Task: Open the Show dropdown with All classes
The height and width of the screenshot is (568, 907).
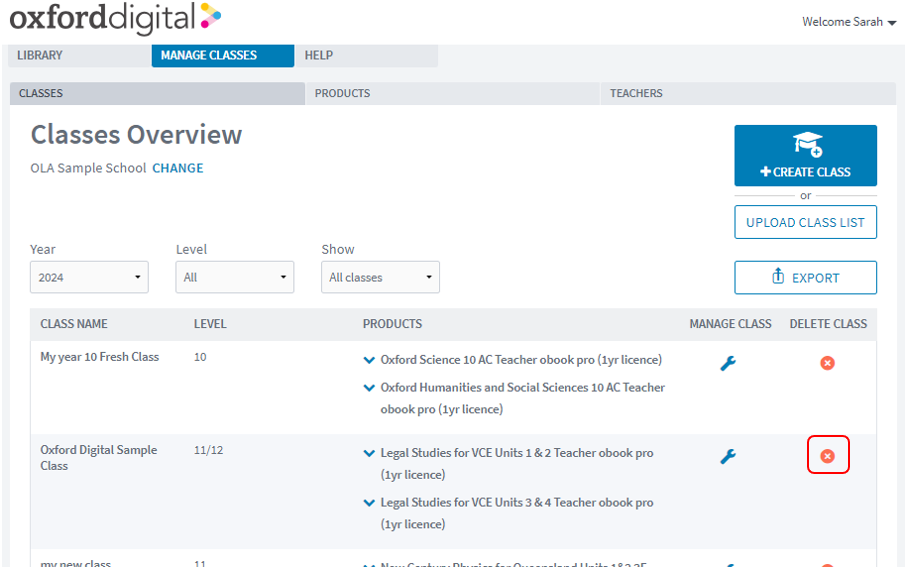Action: click(381, 277)
